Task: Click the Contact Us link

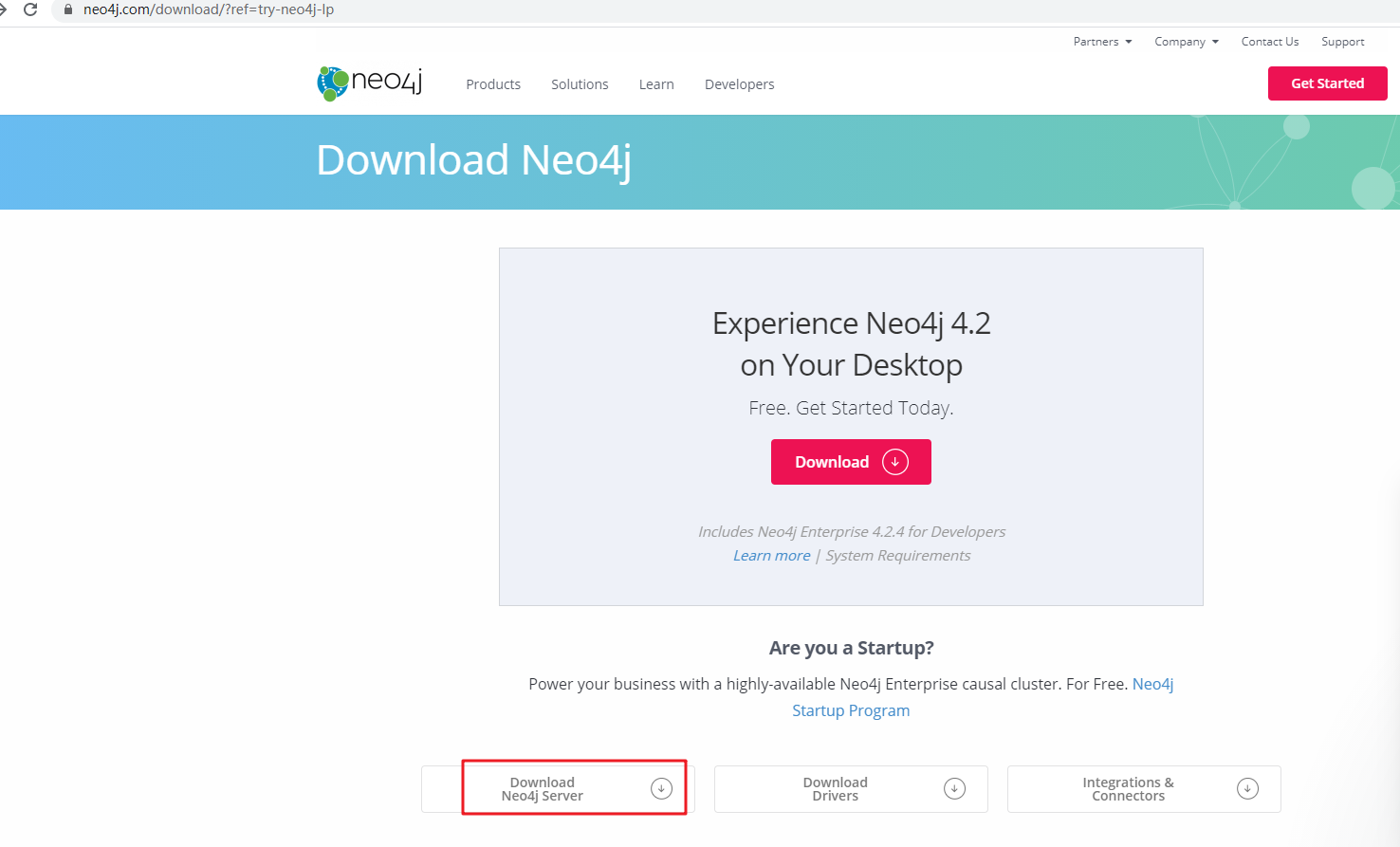Action: [x=1269, y=42]
